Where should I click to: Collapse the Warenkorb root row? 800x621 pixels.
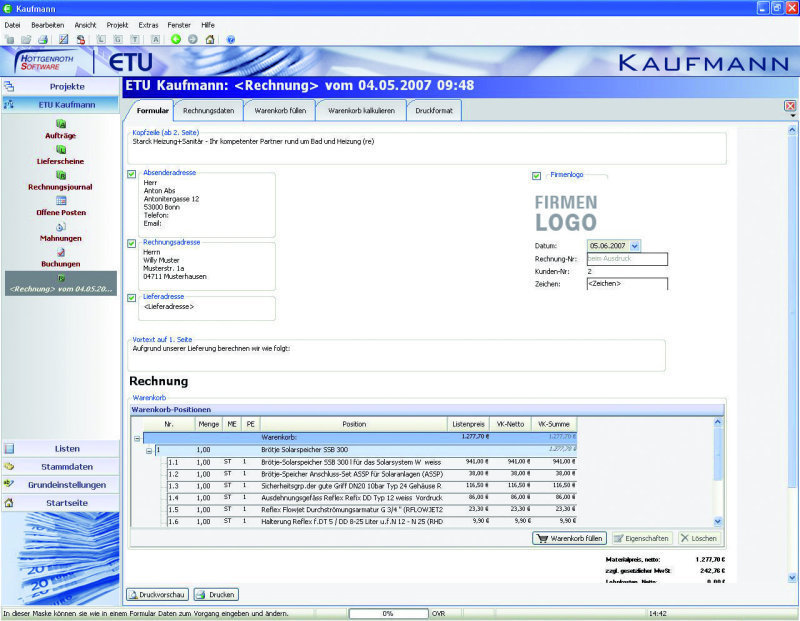point(137,438)
